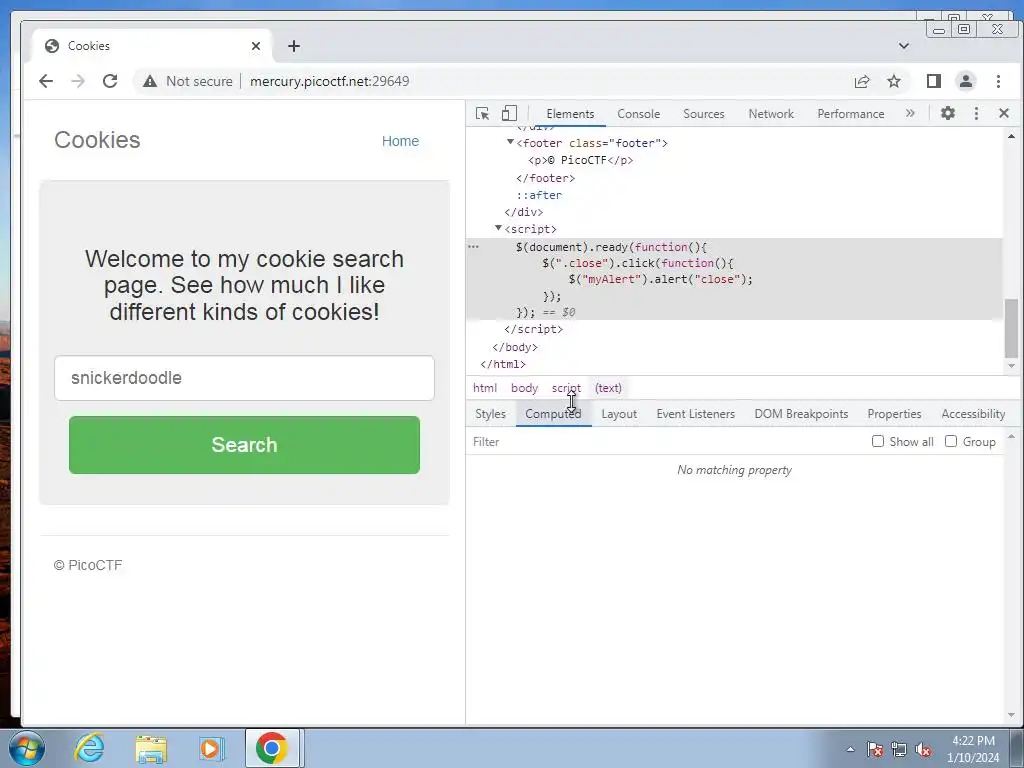Open Windows Explorer from taskbar
Image resolution: width=1024 pixels, height=768 pixels.
tap(151, 748)
